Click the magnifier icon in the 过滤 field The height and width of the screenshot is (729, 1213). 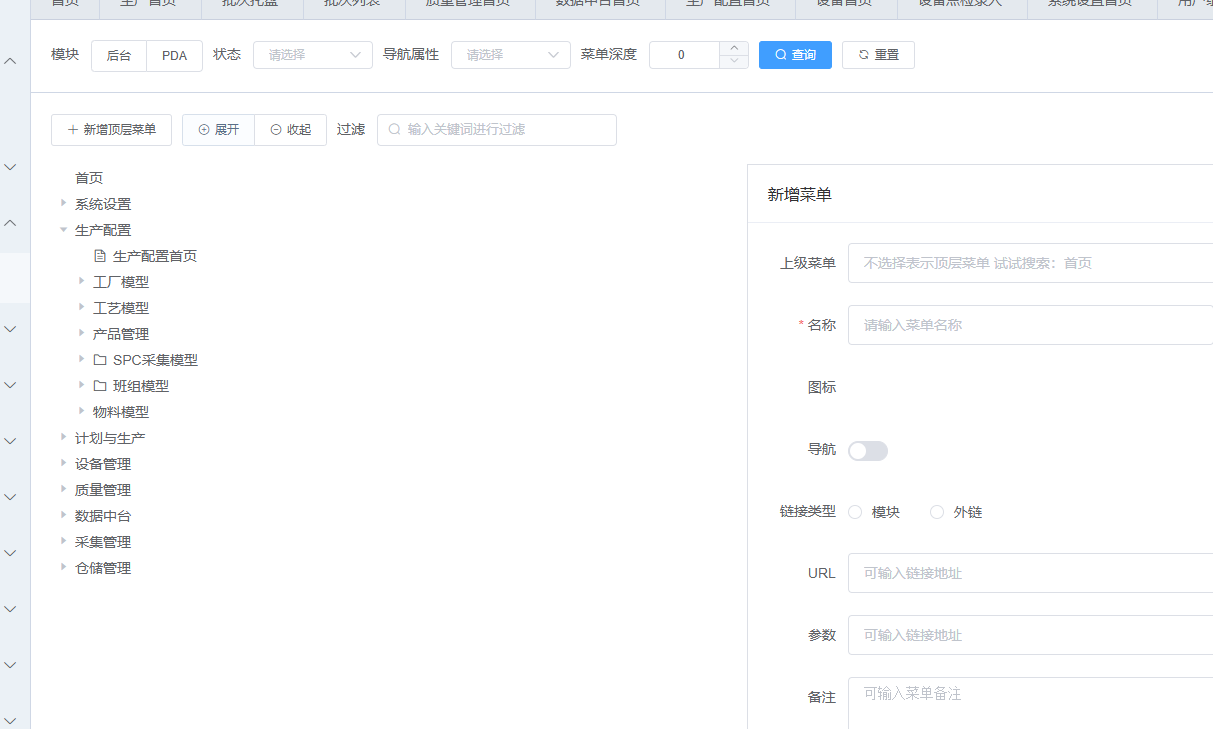click(394, 130)
